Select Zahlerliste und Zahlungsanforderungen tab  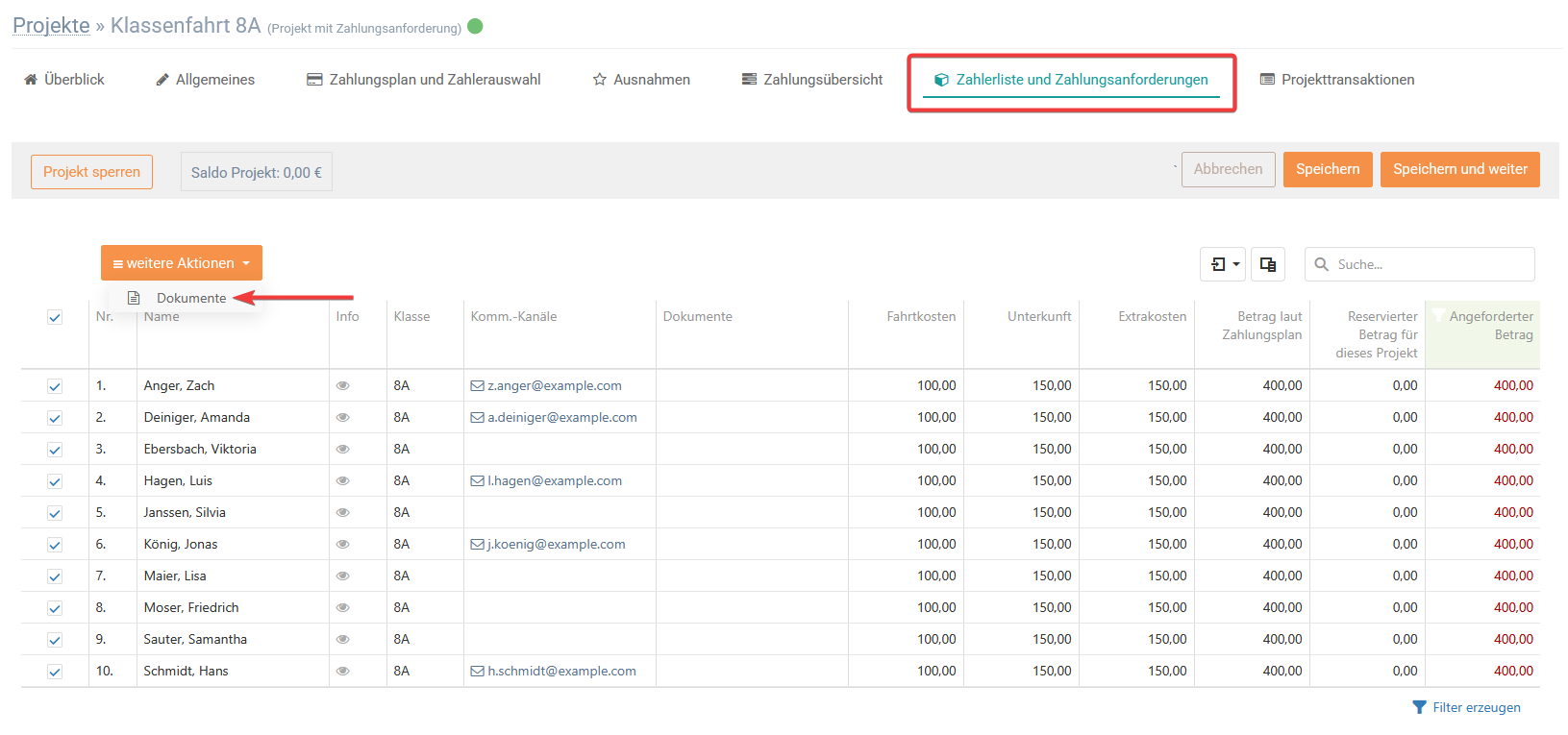1072,80
